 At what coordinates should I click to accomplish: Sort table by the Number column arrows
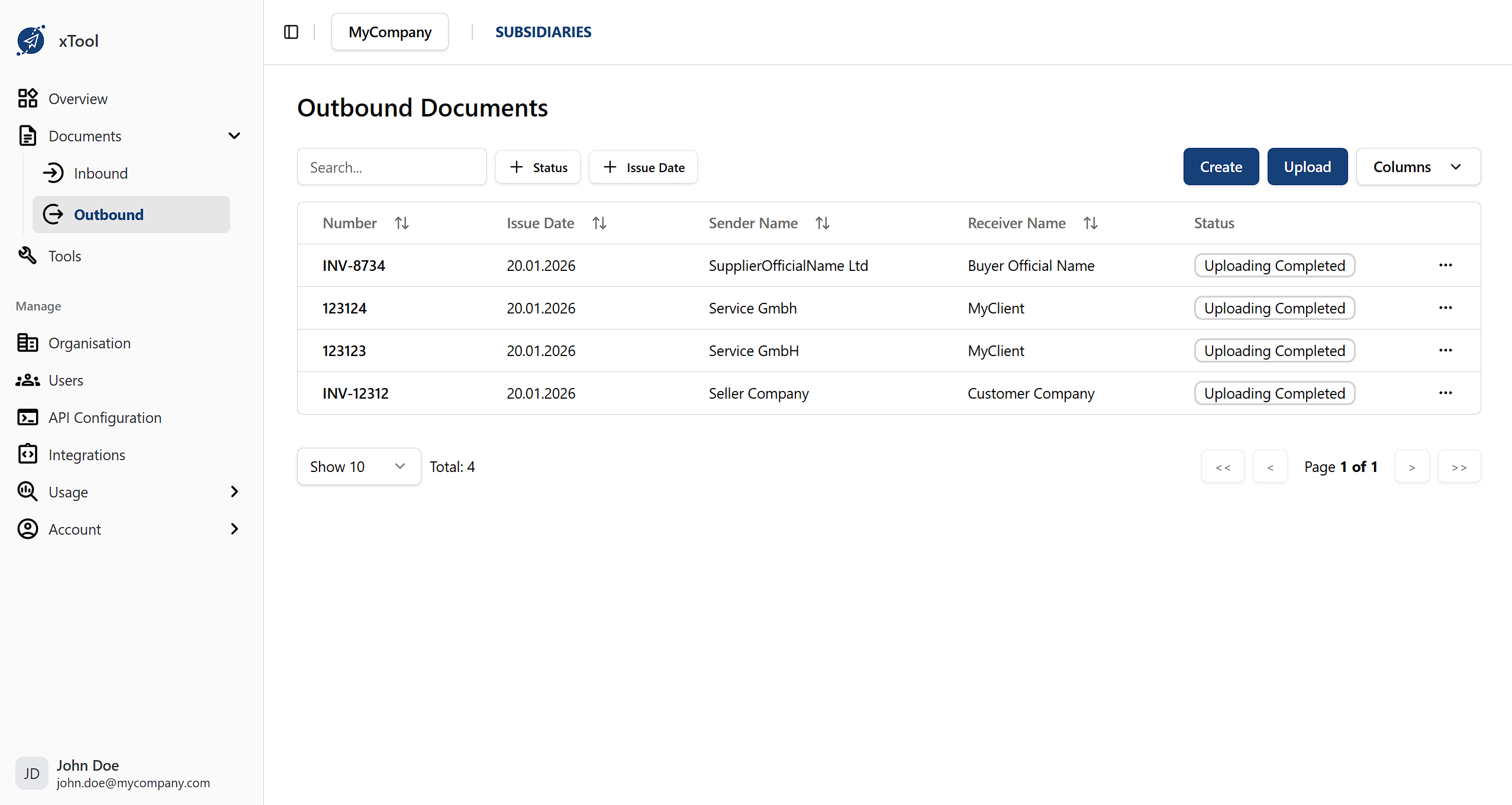coord(402,222)
